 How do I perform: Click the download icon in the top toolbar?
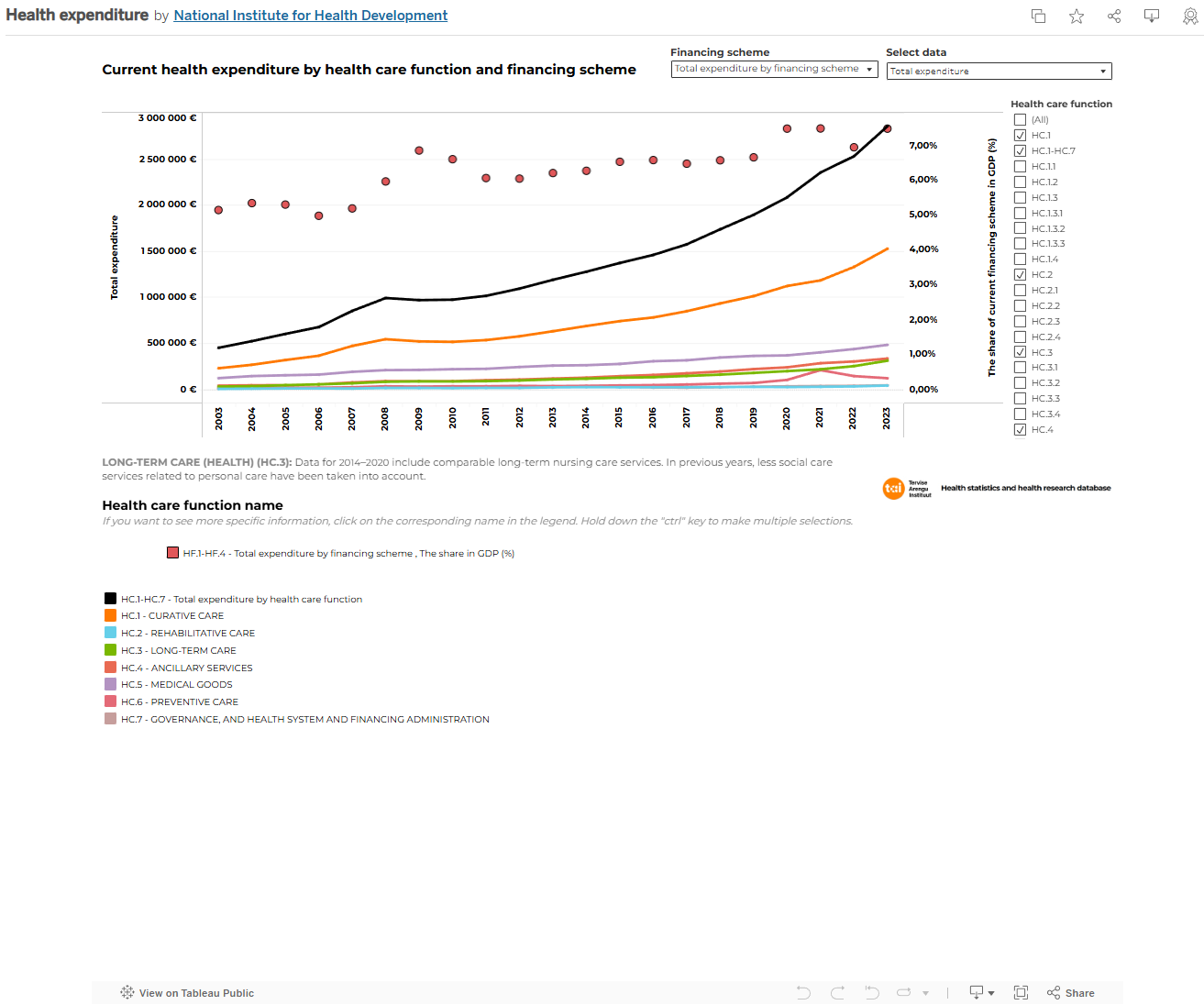coord(1151,16)
